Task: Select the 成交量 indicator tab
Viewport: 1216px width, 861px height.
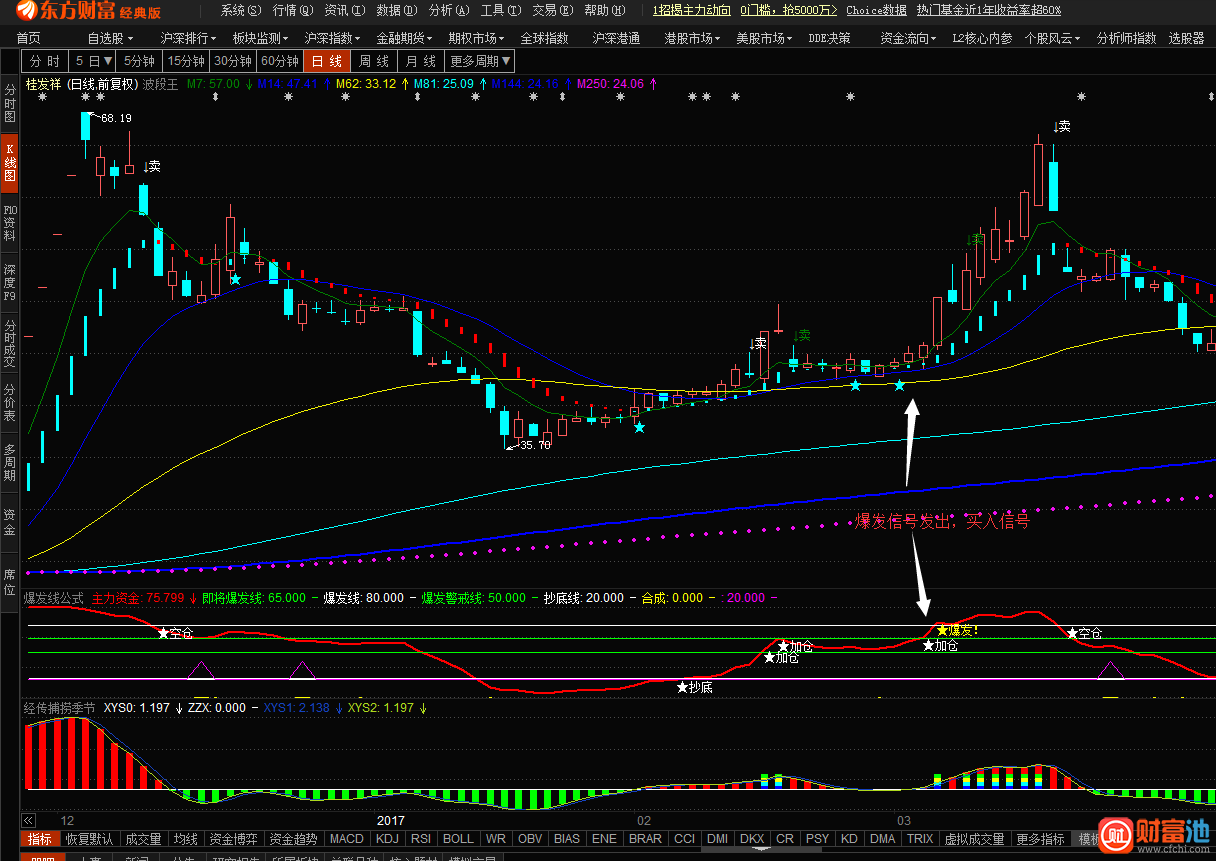Action: point(143,839)
